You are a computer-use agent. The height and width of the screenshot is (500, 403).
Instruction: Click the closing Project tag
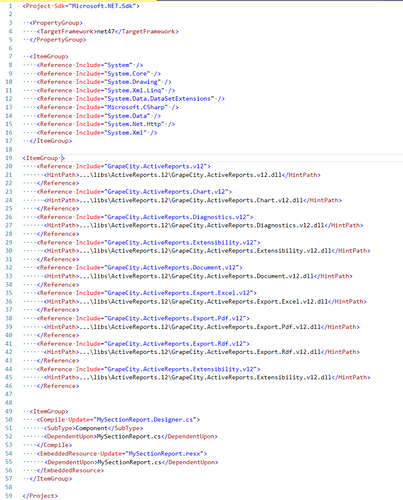[x=40, y=496]
